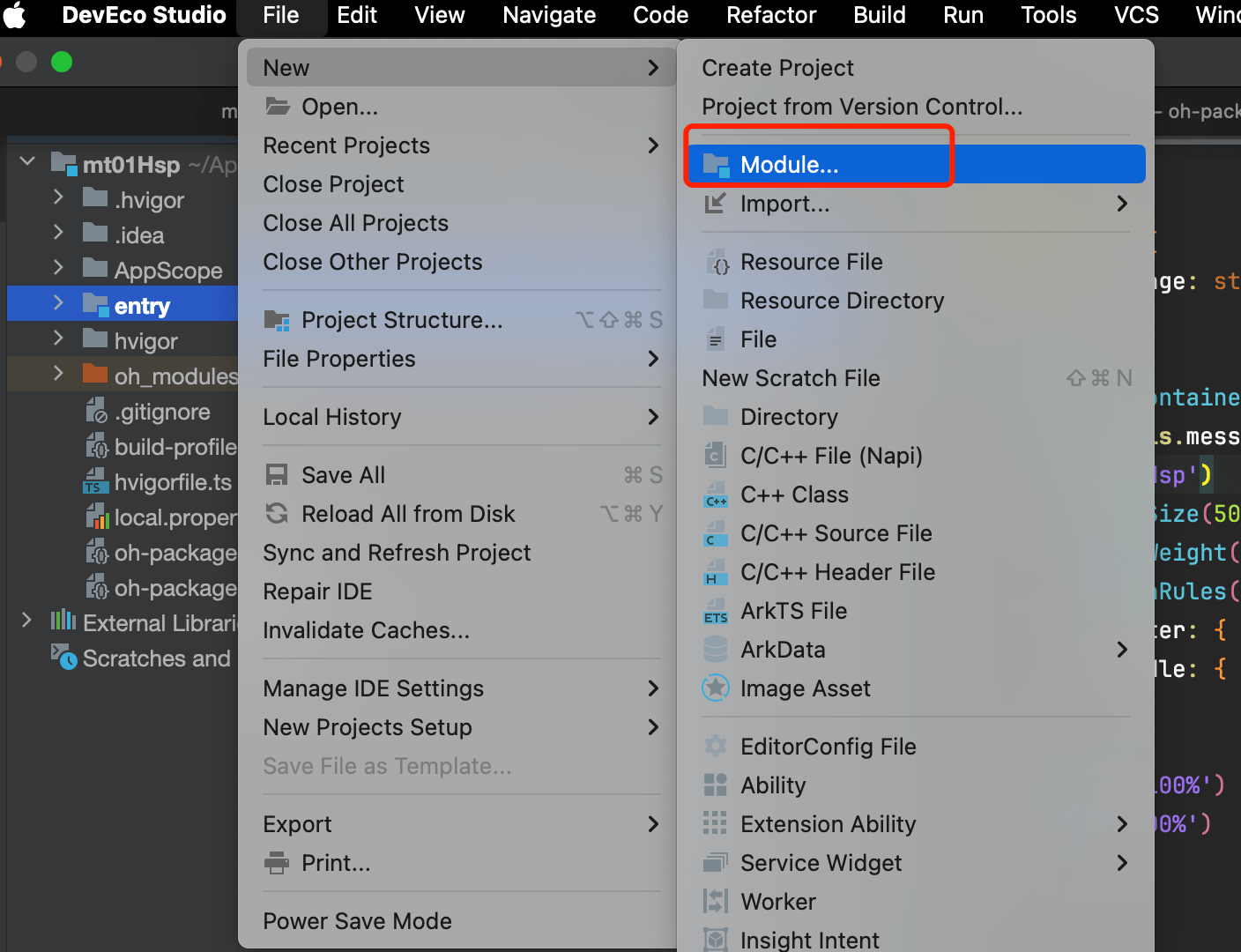Collapse the mt01Hsp project root
The image size is (1241, 952).
pyautogui.click(x=27, y=163)
